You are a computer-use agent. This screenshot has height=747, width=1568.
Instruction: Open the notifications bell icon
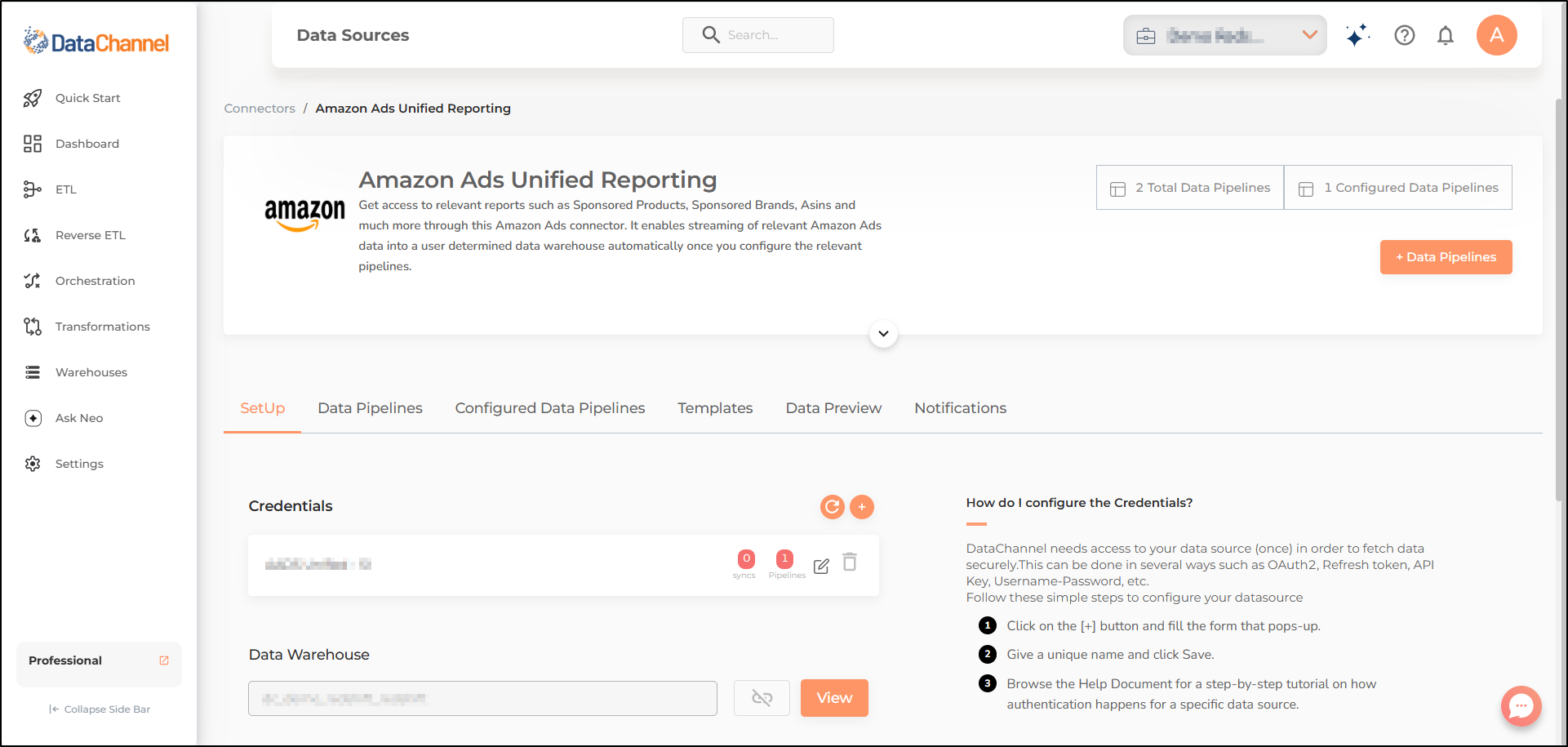point(1446,35)
